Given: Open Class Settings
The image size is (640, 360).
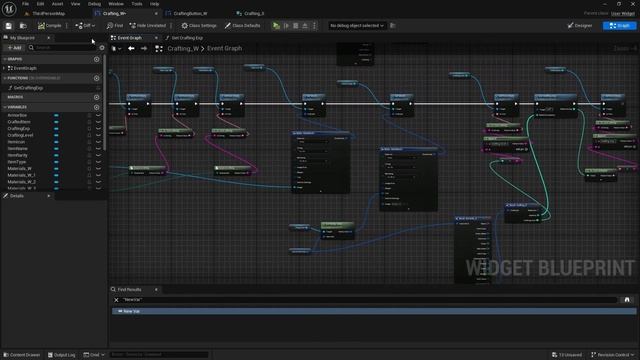Looking at the screenshot, I should click(199, 26).
